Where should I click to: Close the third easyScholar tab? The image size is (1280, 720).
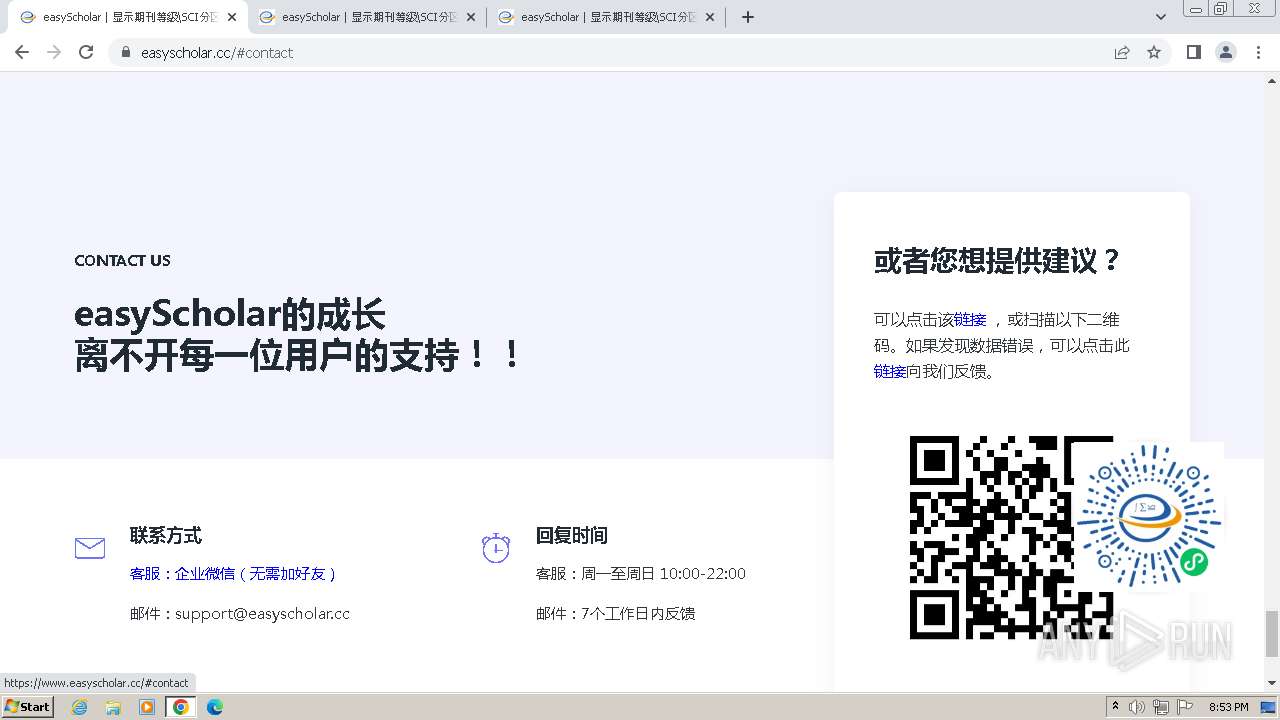pyautogui.click(x=710, y=17)
